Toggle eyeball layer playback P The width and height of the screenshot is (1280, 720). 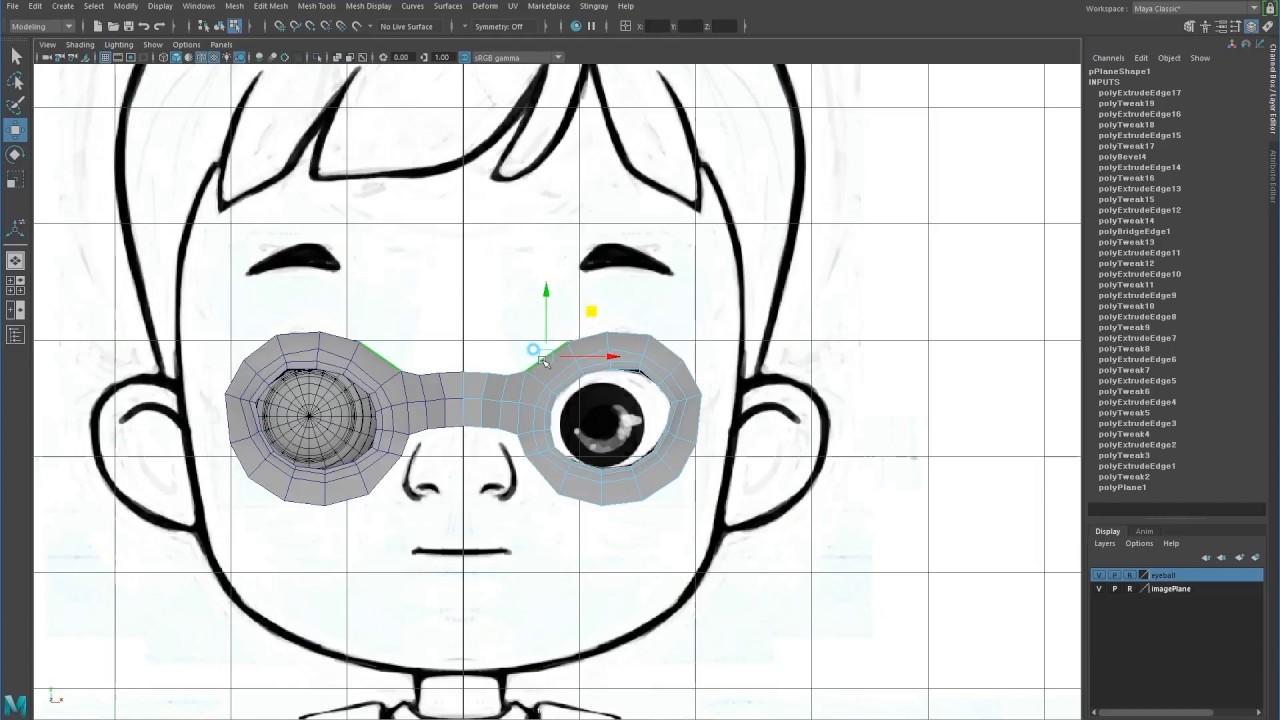(1114, 575)
